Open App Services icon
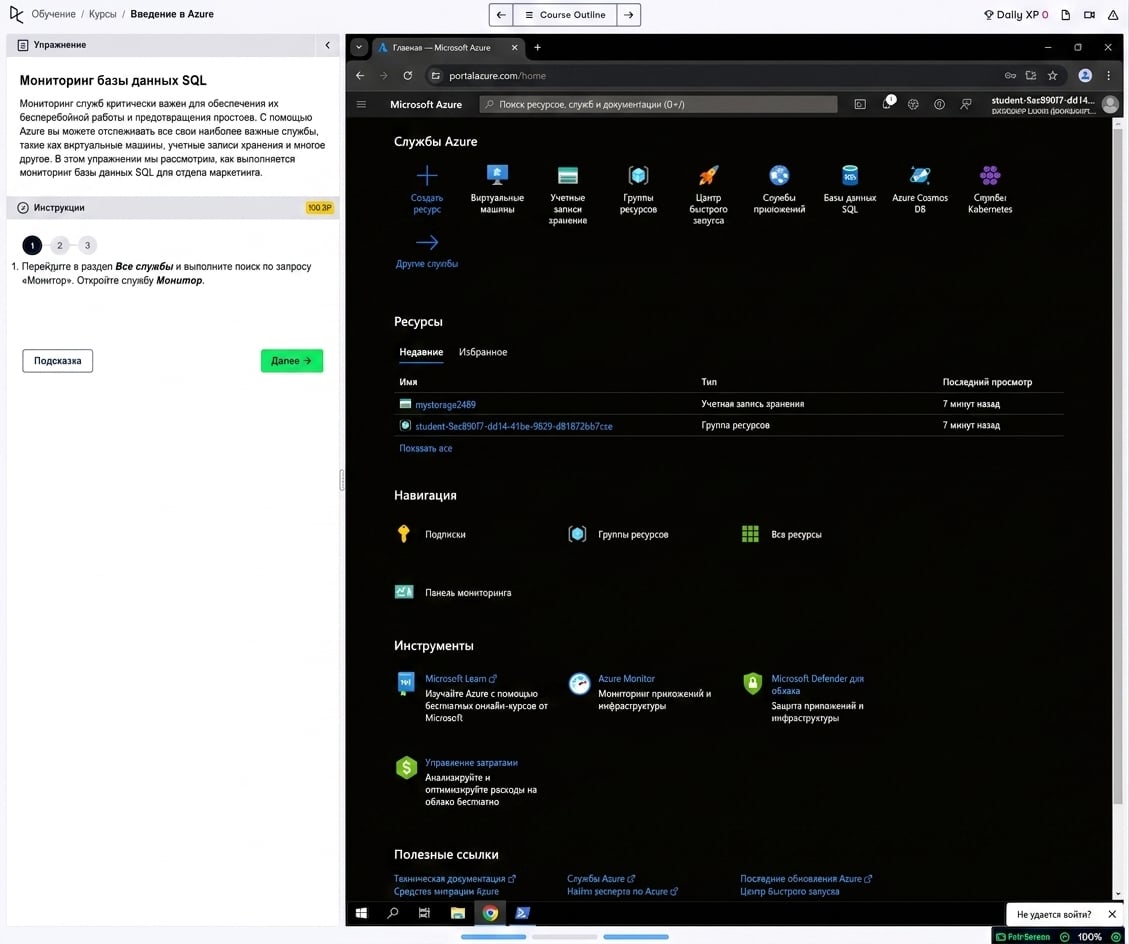The image size is (1129, 944). coord(779,175)
